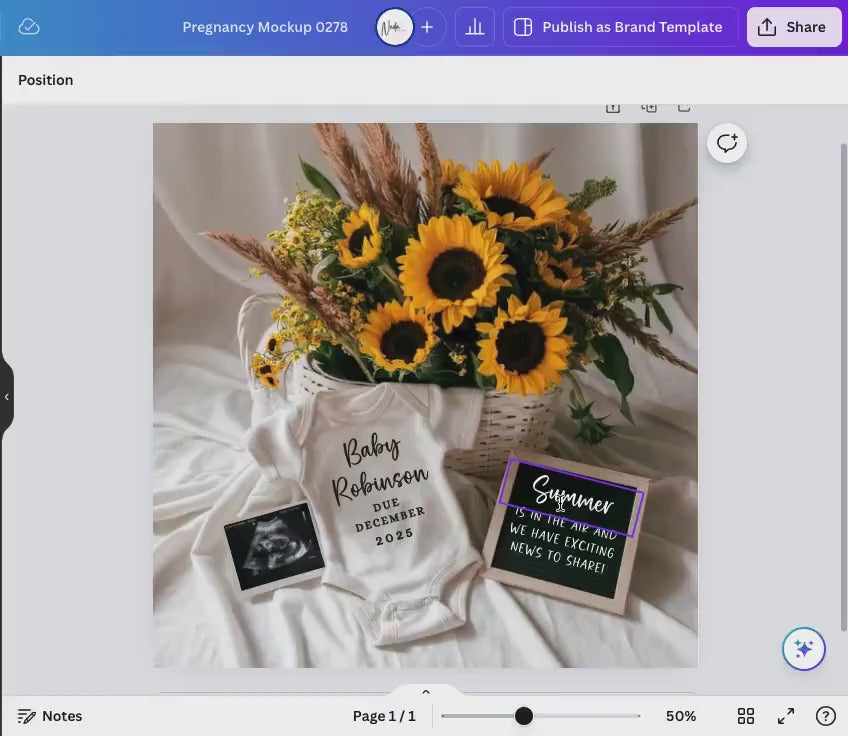Open the 50% zoom level dropdown
Image resolution: width=848 pixels, height=736 pixels.
click(x=681, y=716)
